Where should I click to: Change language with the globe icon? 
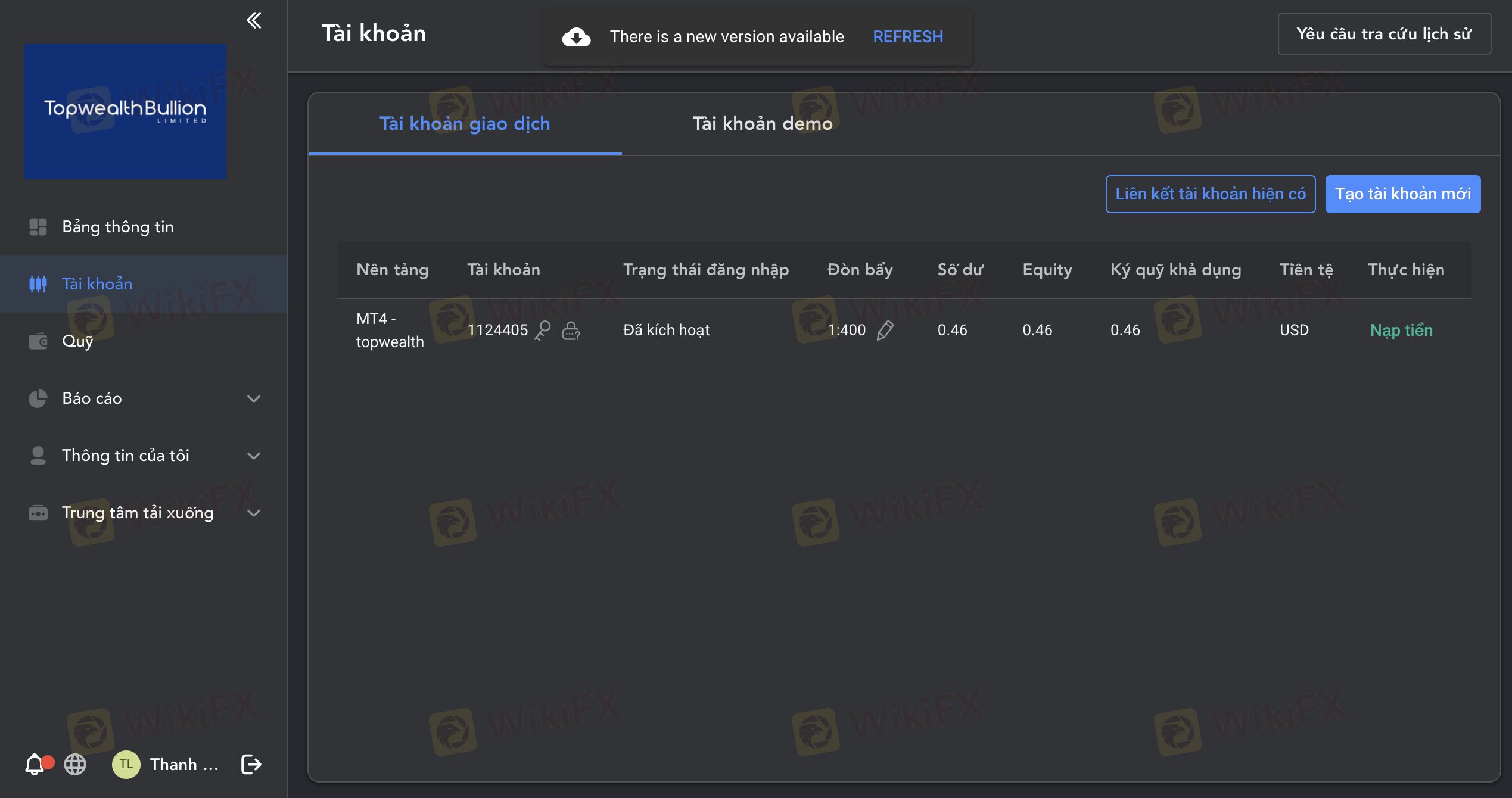(75, 764)
